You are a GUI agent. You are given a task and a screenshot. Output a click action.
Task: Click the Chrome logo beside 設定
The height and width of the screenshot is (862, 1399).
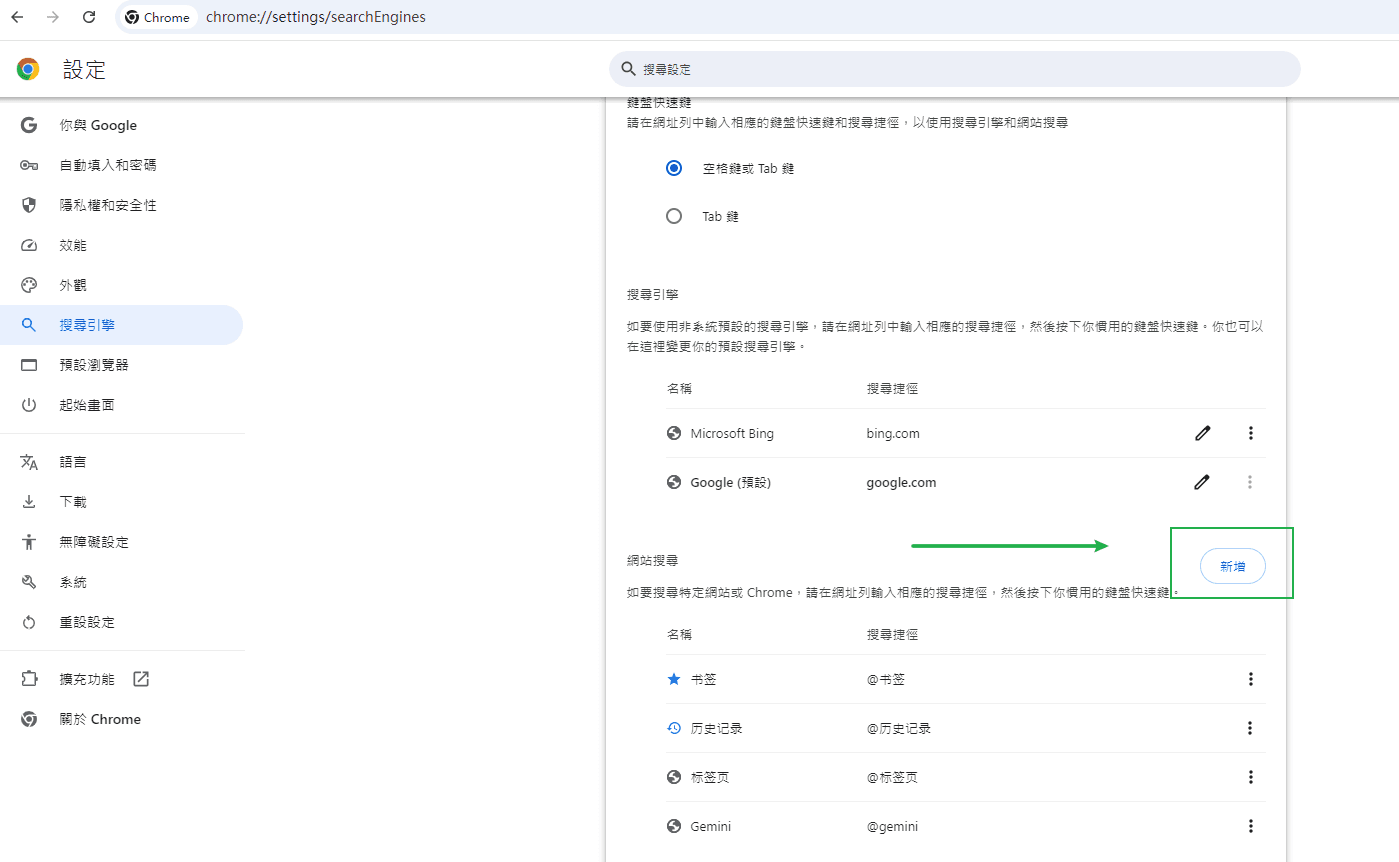coord(28,69)
